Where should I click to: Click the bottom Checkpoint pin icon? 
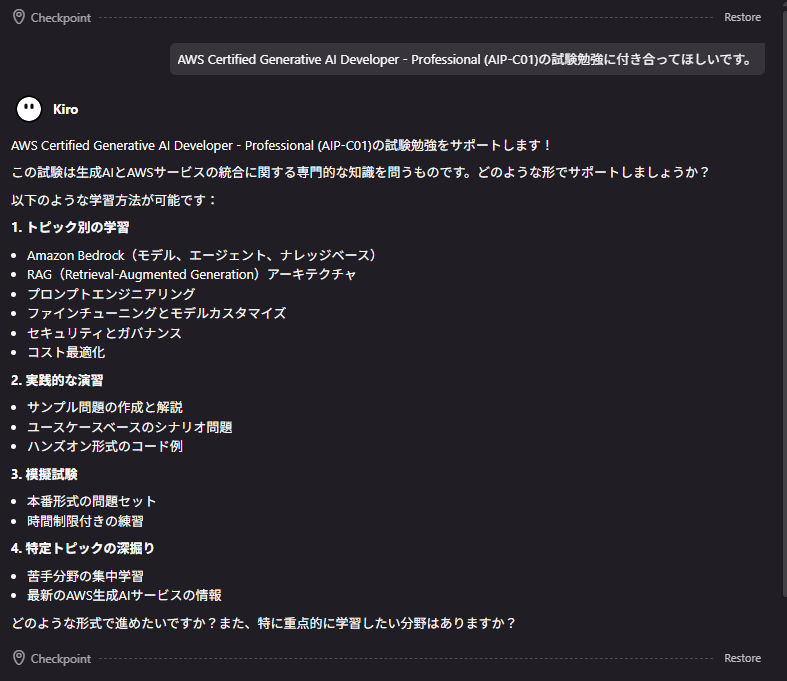[19, 658]
